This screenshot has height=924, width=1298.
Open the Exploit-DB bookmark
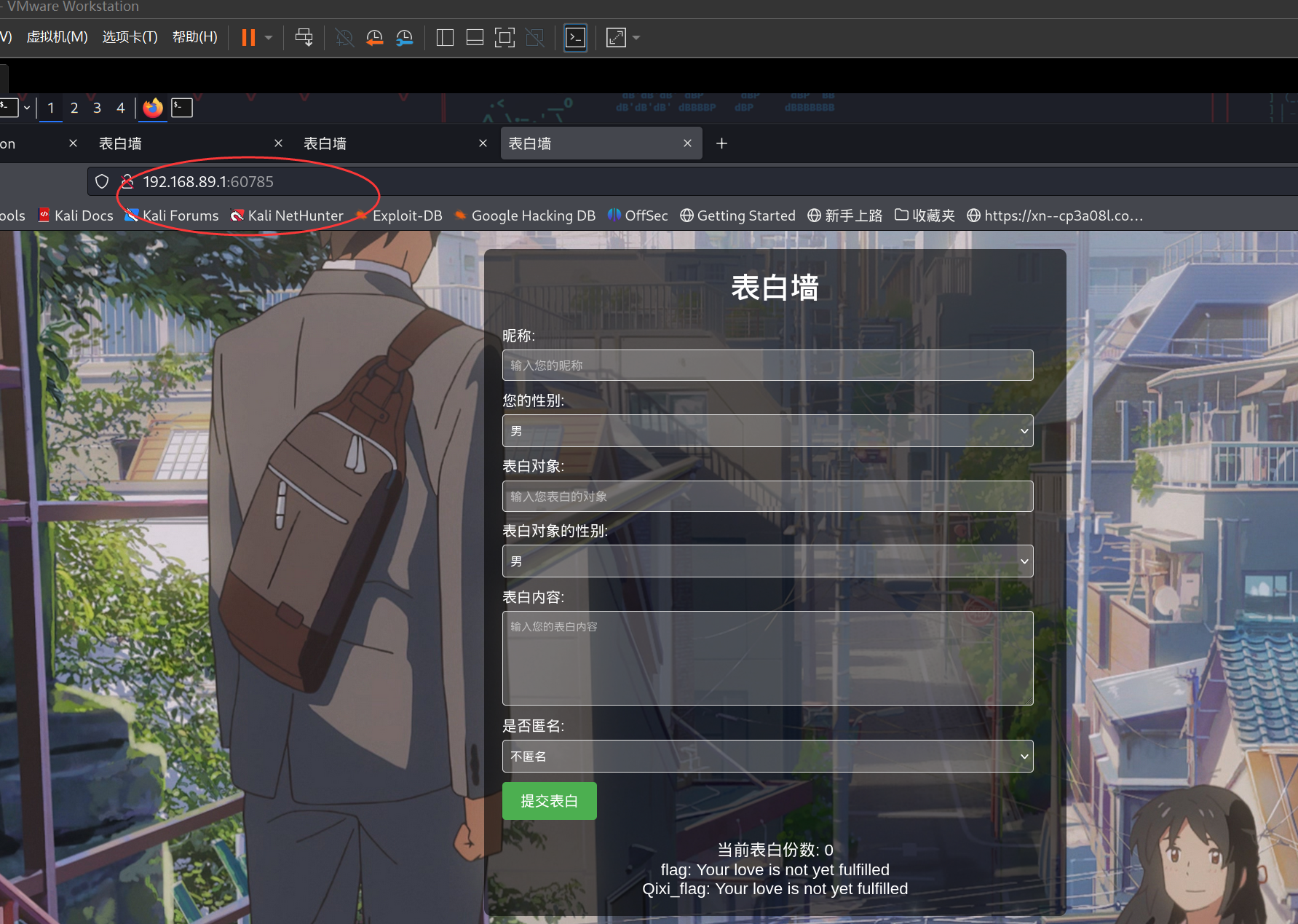click(x=399, y=216)
